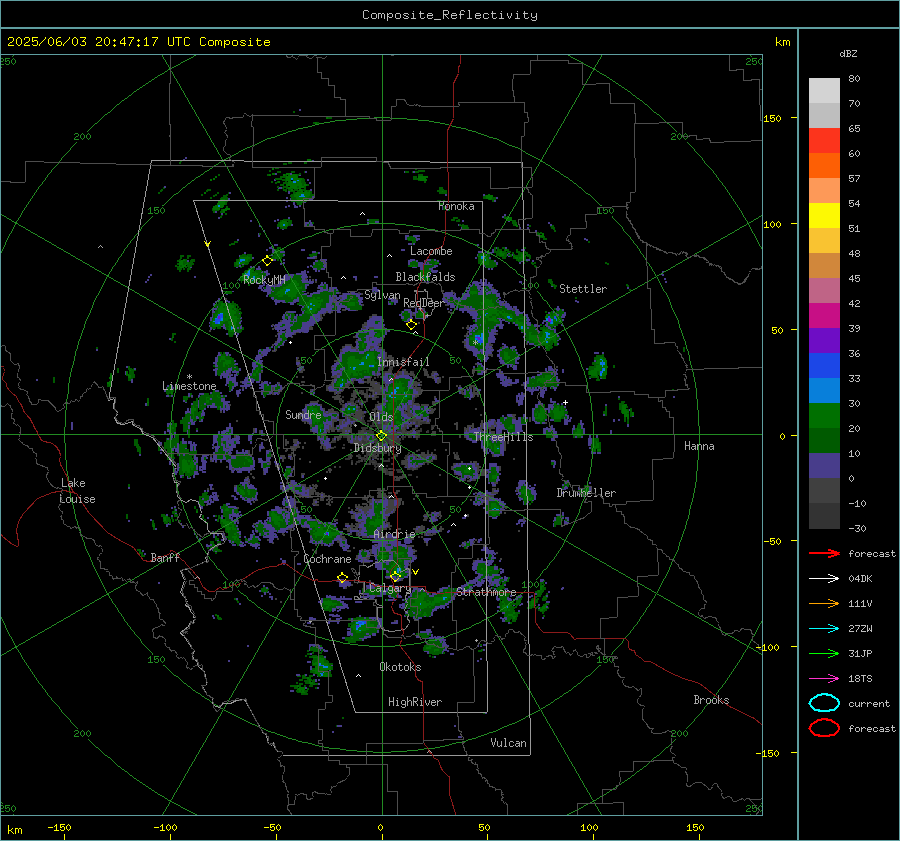The height and width of the screenshot is (841, 900).
Task: Click the cyan 27ZW arrow legend icon
Action: (824, 629)
